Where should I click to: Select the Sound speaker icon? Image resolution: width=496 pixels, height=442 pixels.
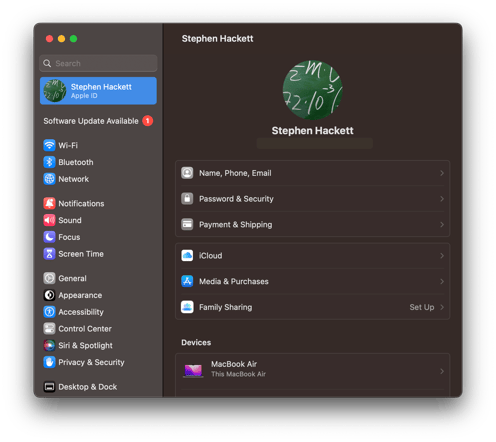point(49,220)
